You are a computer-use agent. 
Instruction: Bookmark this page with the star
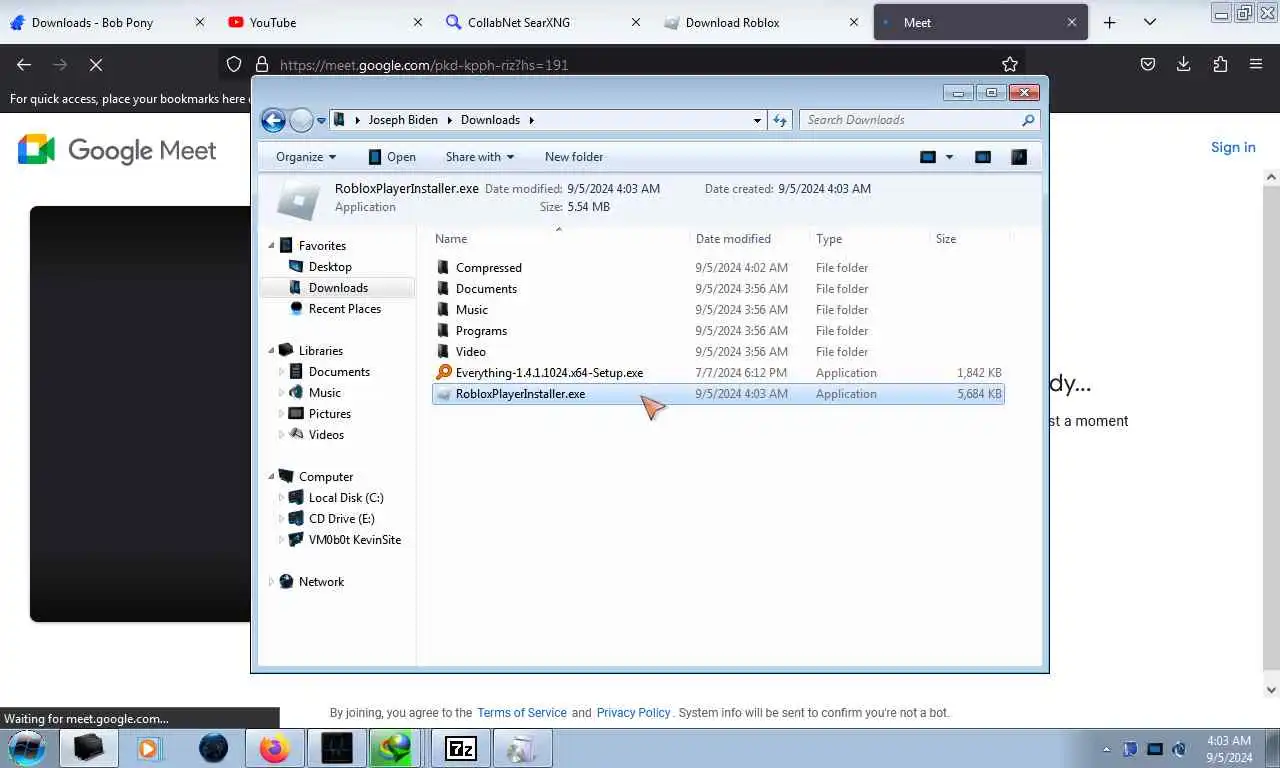point(1010,65)
